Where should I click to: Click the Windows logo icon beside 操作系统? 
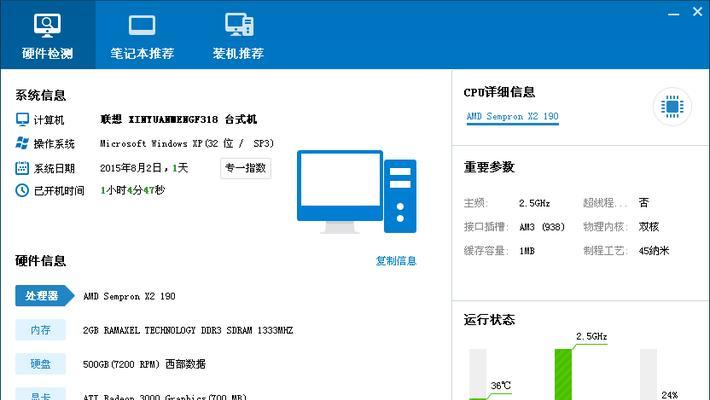click(22, 143)
